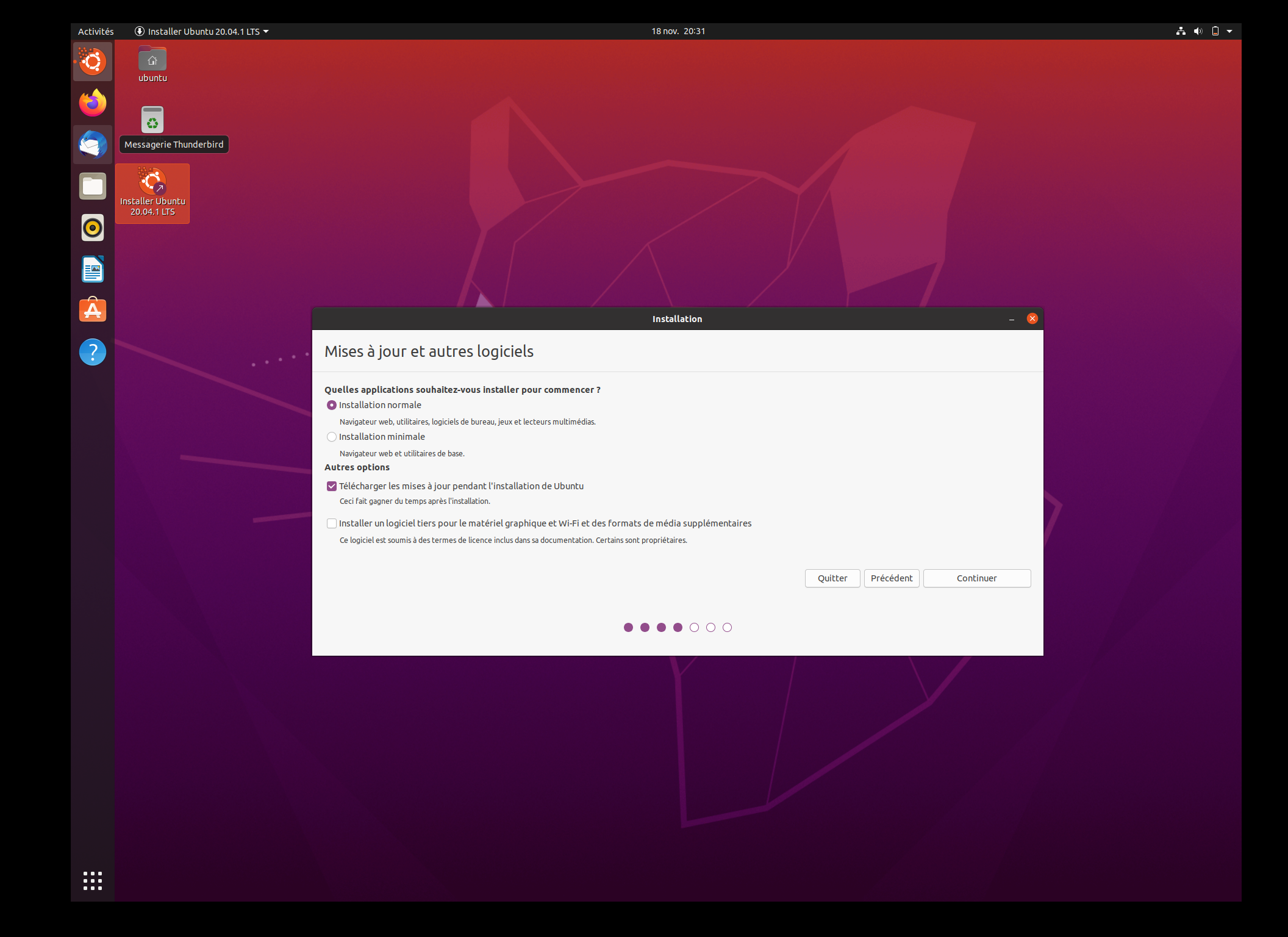Viewport: 1288px width, 937px height.
Task: Click 'Autres options' section label
Action: point(357,467)
